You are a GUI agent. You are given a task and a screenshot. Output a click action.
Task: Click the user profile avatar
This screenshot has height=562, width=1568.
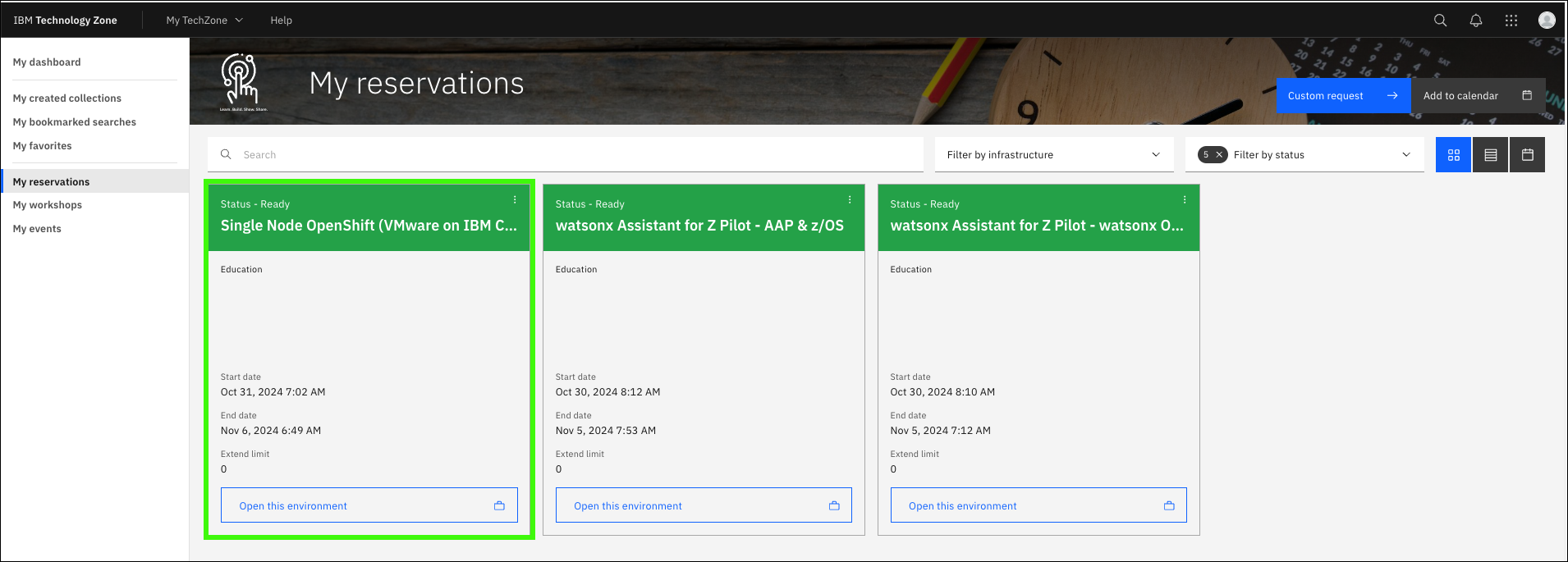(1547, 21)
